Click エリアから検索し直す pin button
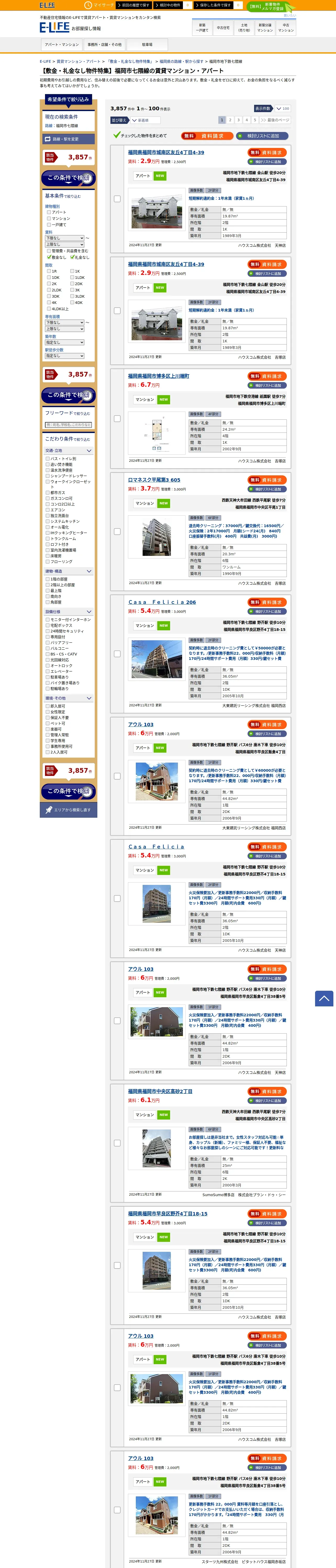 click(68, 810)
